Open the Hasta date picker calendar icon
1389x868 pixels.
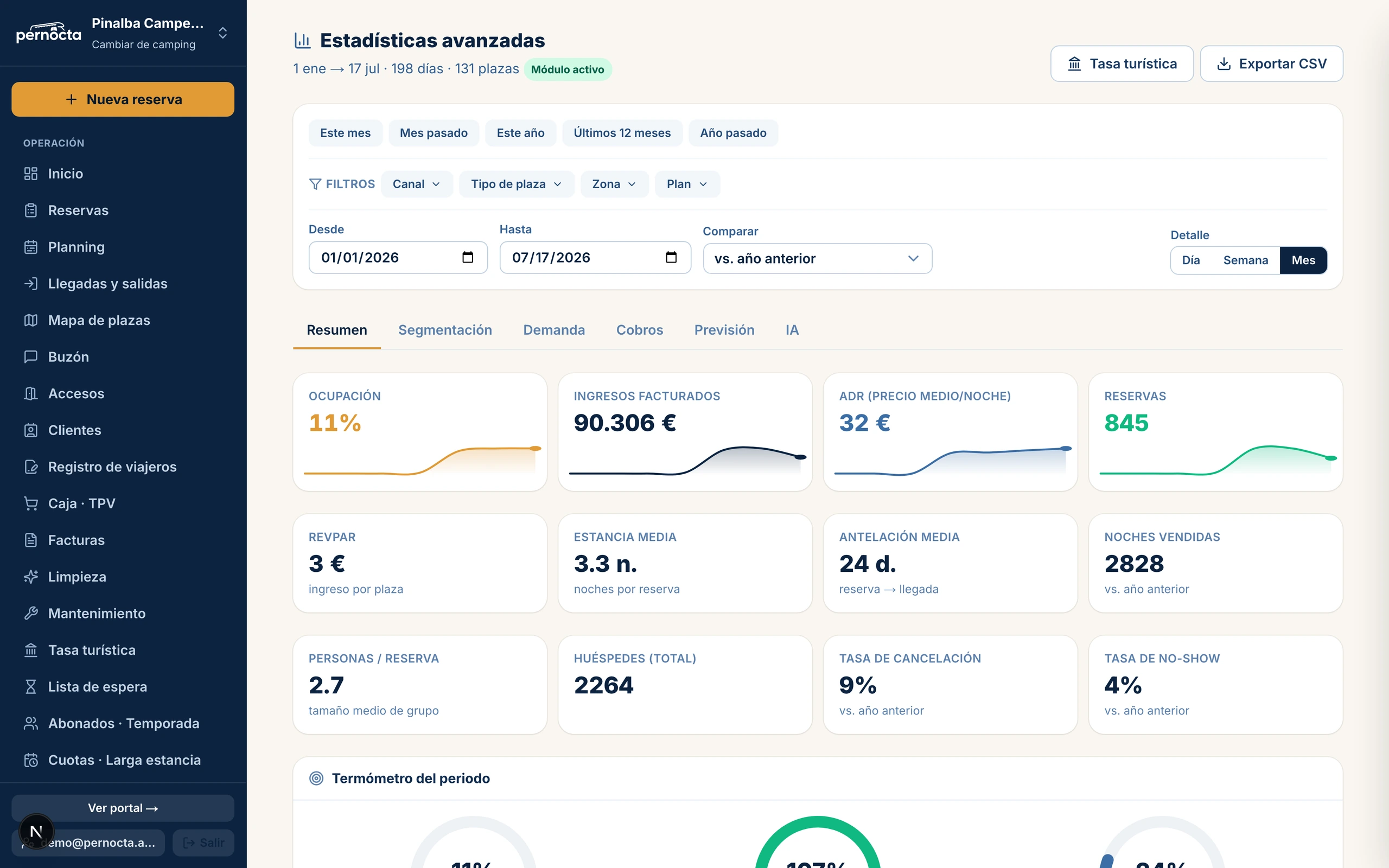671,257
